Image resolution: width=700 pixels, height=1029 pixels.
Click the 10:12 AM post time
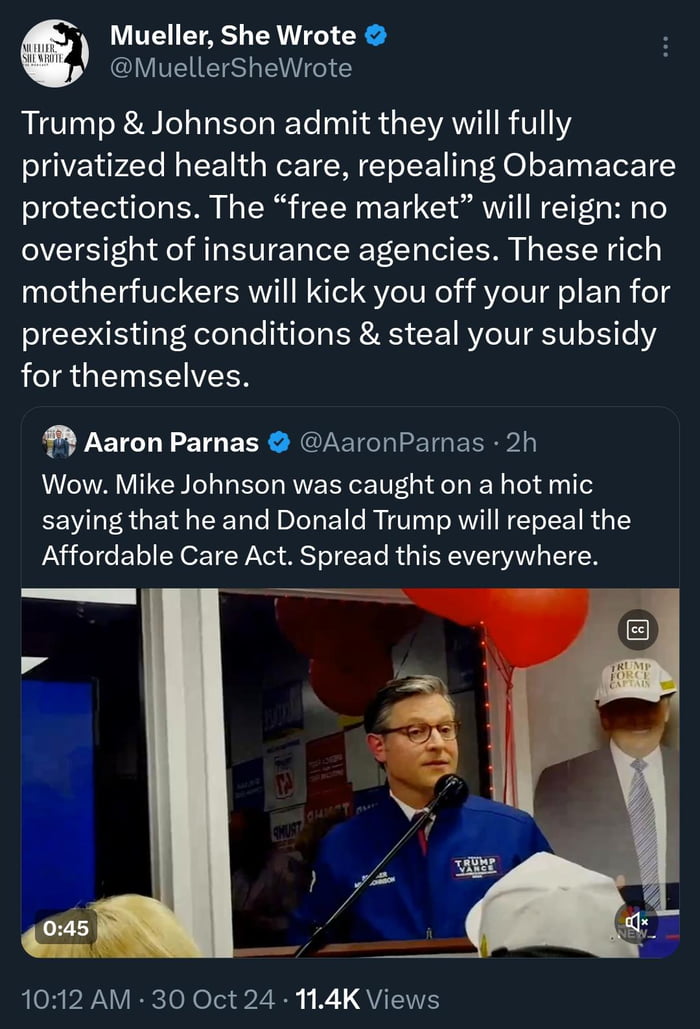click(75, 998)
